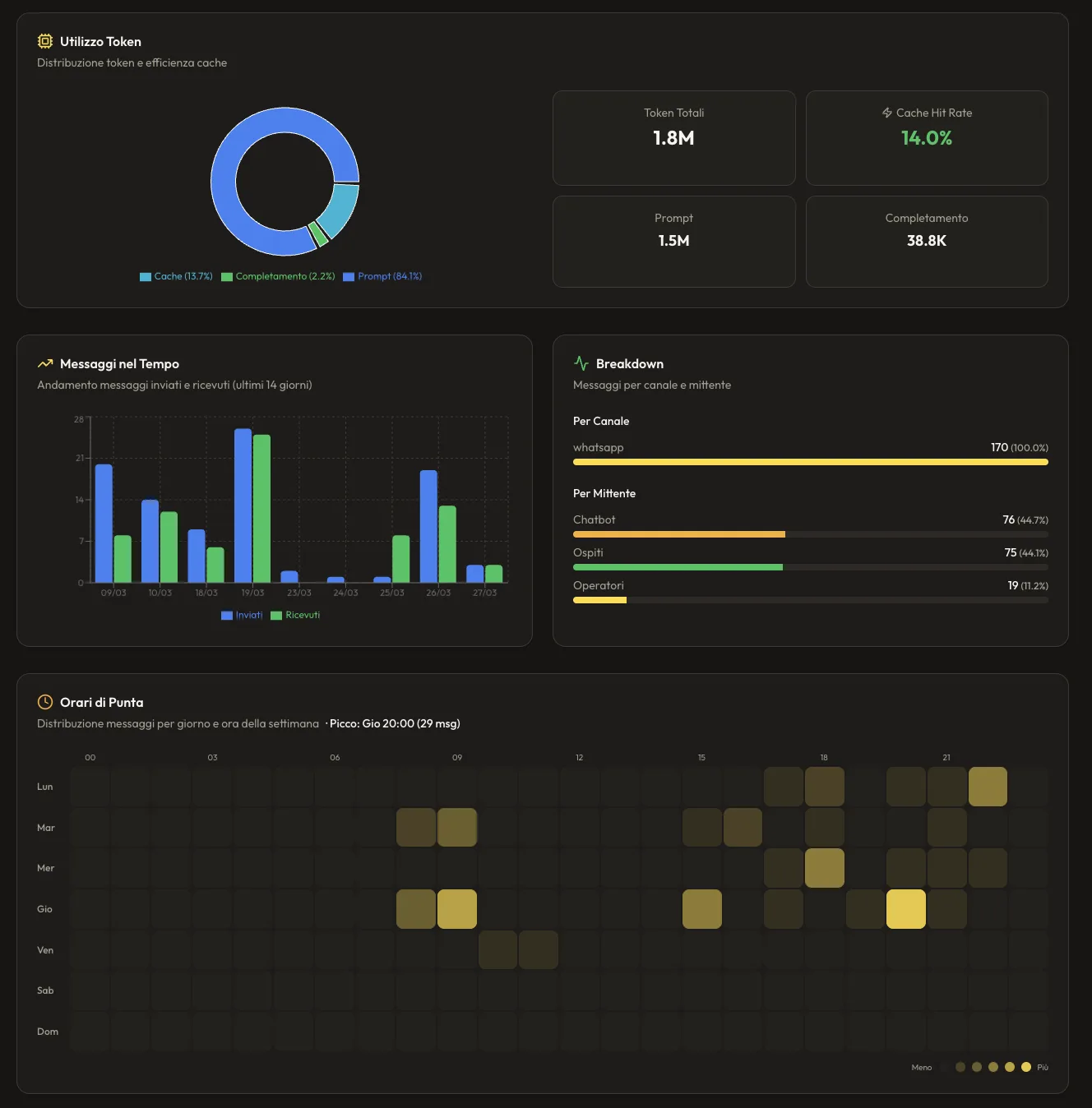
Task: Click the pulse icon beside Breakdown
Action: point(581,363)
